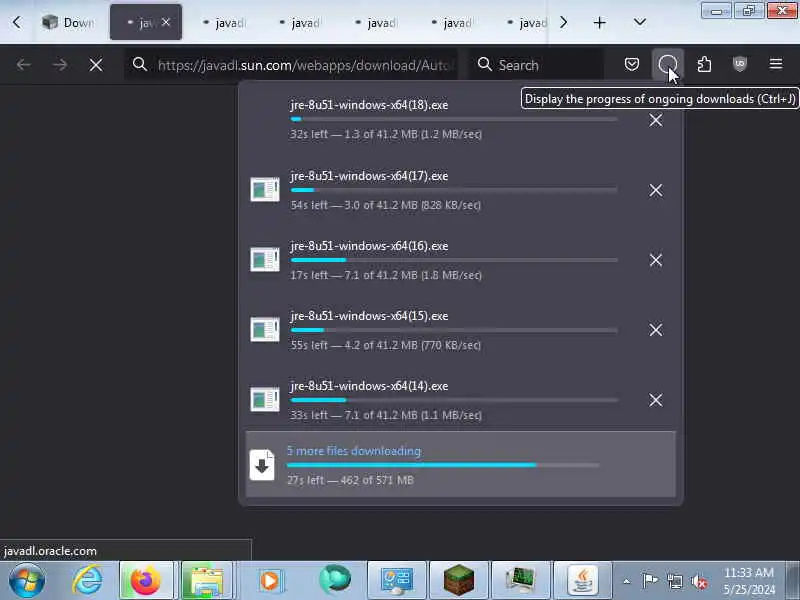Viewport: 800px width, 600px height.
Task: Click the Search box in toolbar
Action: [536, 65]
